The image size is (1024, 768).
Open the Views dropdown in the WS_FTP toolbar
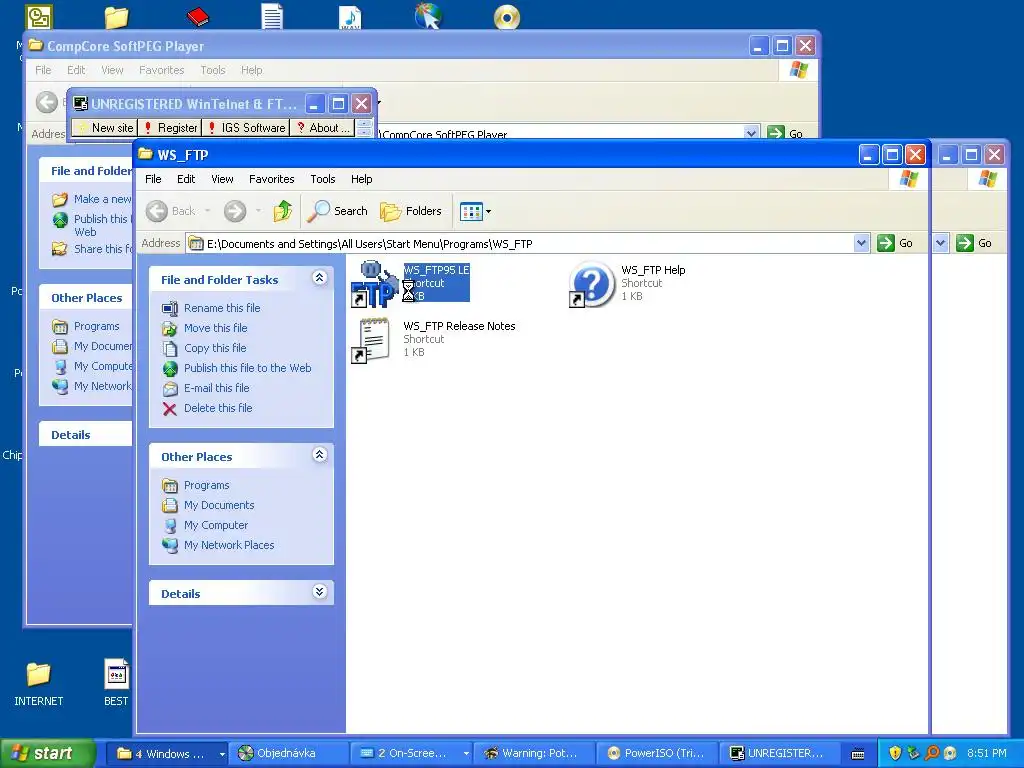pyautogui.click(x=475, y=211)
